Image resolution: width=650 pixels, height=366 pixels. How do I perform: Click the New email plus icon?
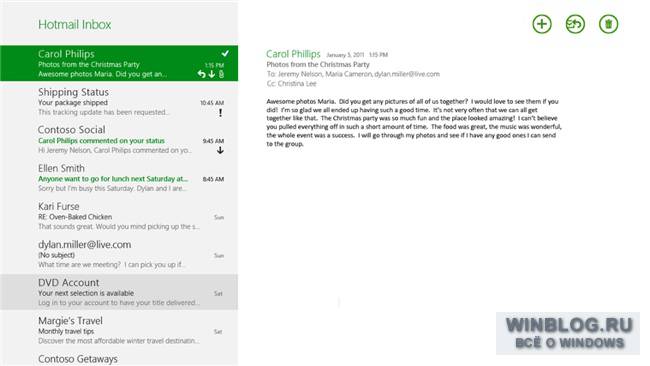tap(542, 24)
